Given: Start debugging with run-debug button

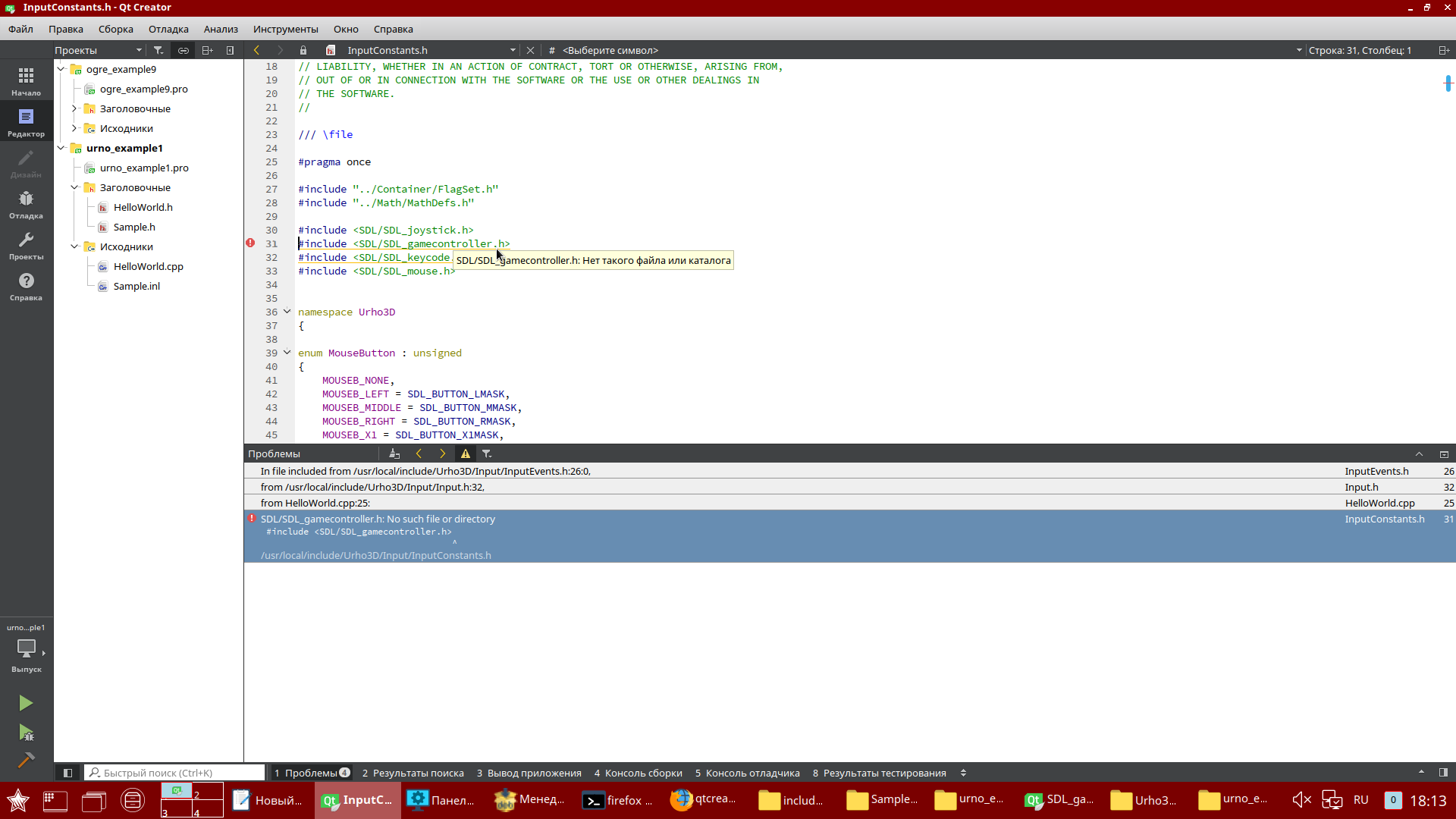Looking at the screenshot, I should pos(26,733).
